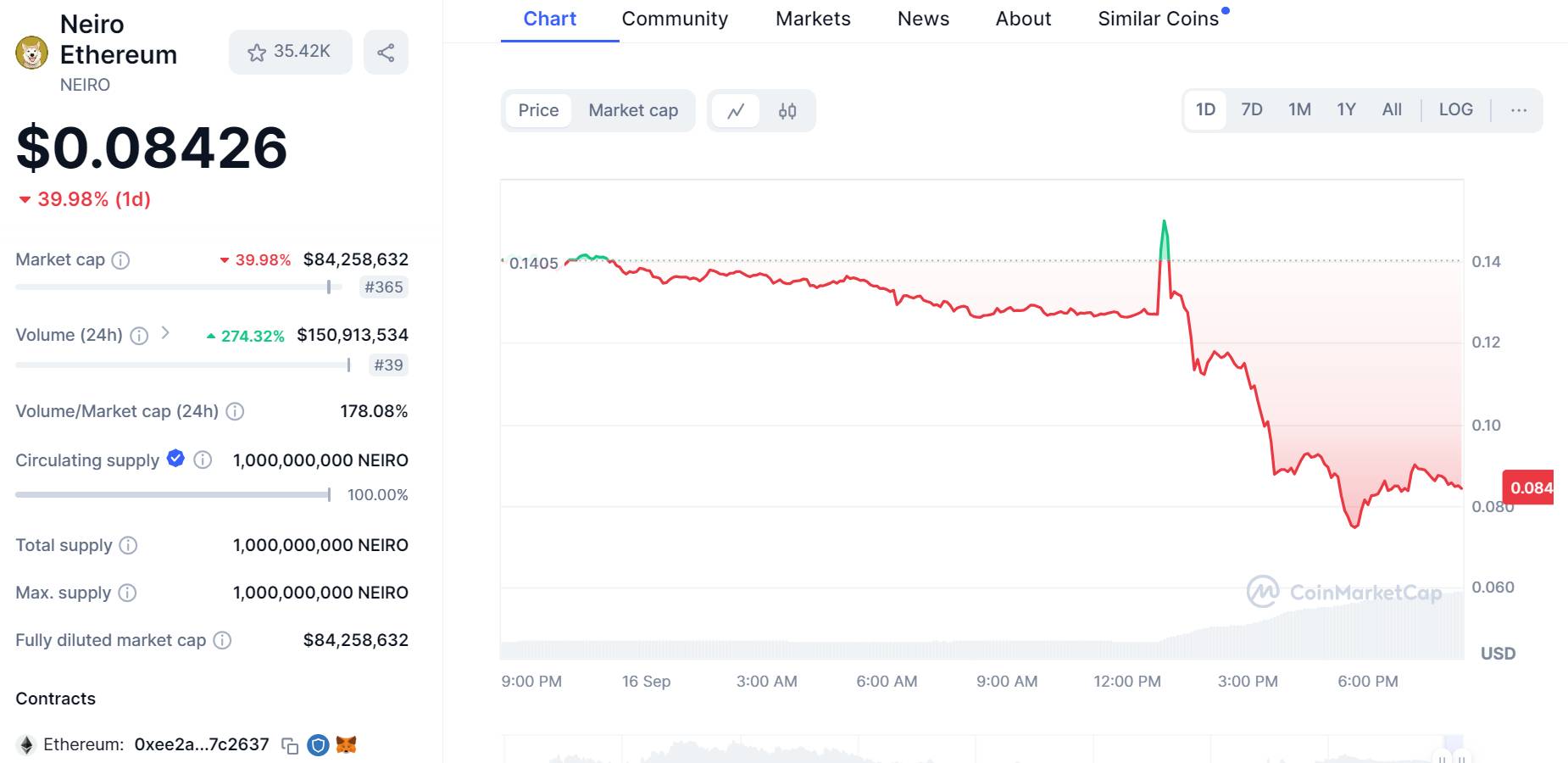Image resolution: width=1568 pixels, height=763 pixels.
Task: Toggle LOG scale on chart
Action: point(1456,110)
